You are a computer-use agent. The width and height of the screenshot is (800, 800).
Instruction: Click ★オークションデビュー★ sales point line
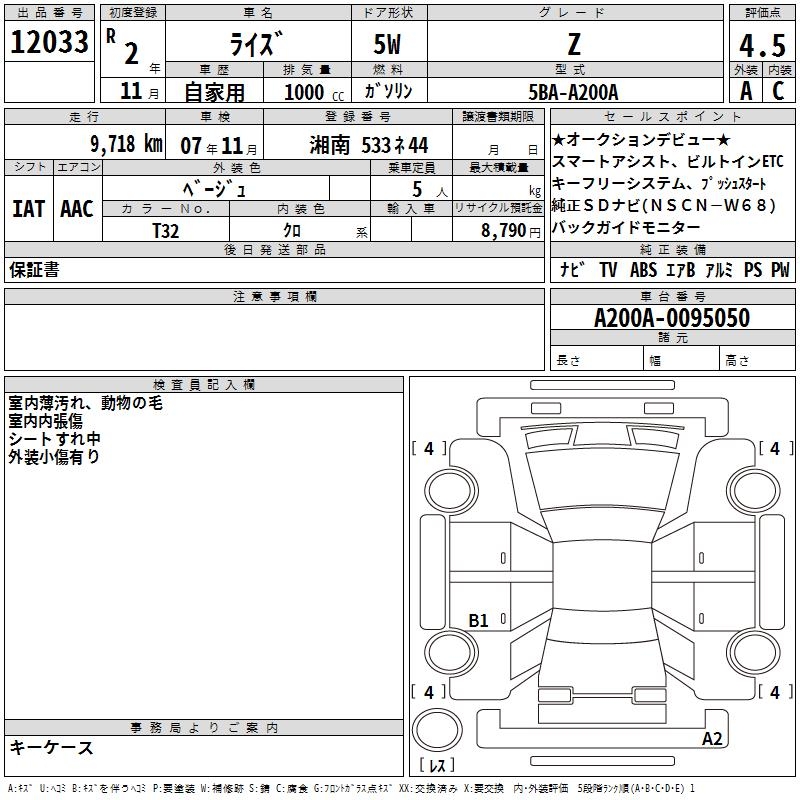[641, 139]
